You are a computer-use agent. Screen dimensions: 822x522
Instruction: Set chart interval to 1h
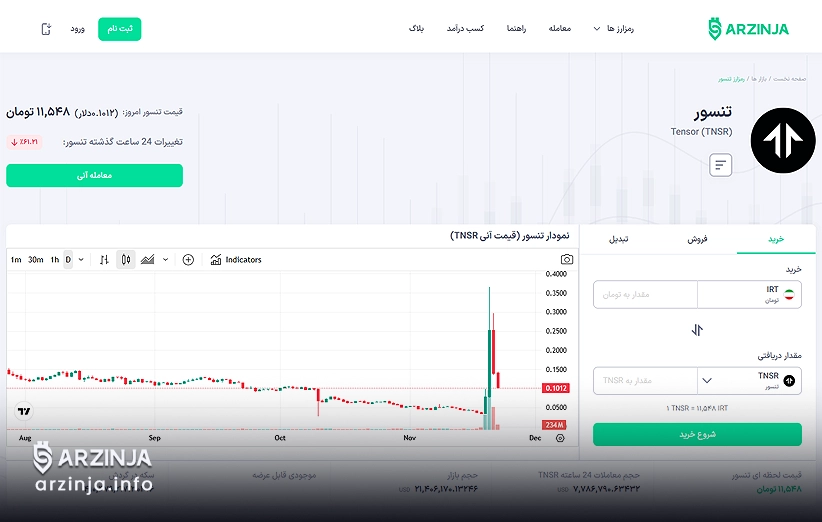pos(55,259)
